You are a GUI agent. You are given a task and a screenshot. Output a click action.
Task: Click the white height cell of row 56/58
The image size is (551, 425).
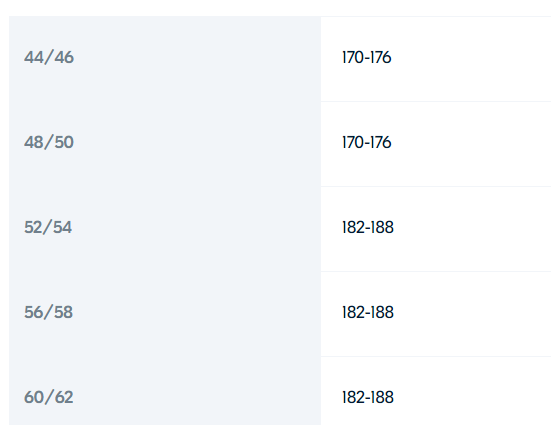[436, 314]
